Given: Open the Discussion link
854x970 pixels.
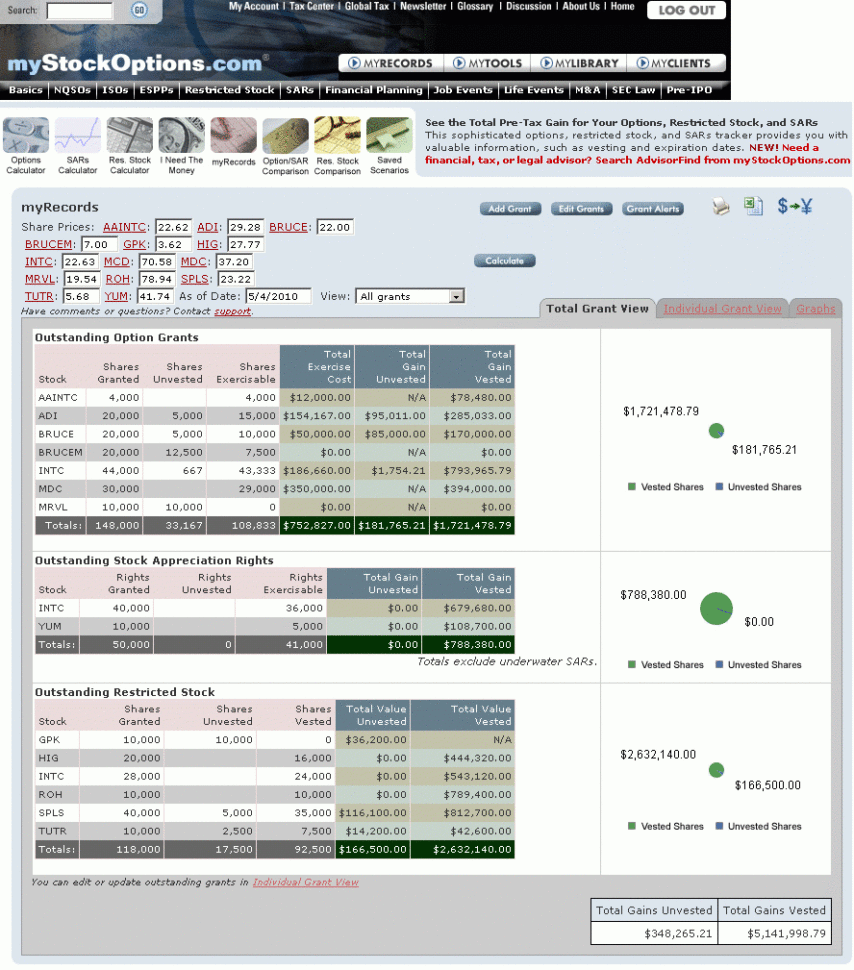Looking at the screenshot, I should tap(528, 6).
